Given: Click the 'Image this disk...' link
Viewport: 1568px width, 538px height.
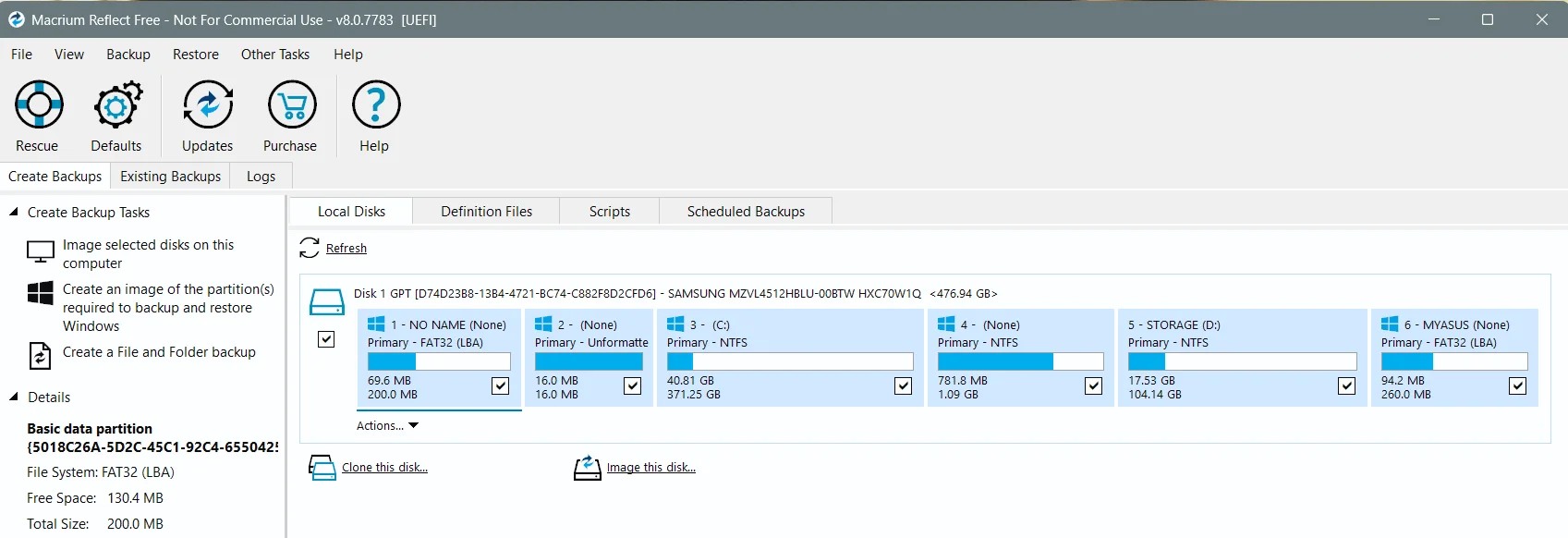Looking at the screenshot, I should [x=651, y=468].
